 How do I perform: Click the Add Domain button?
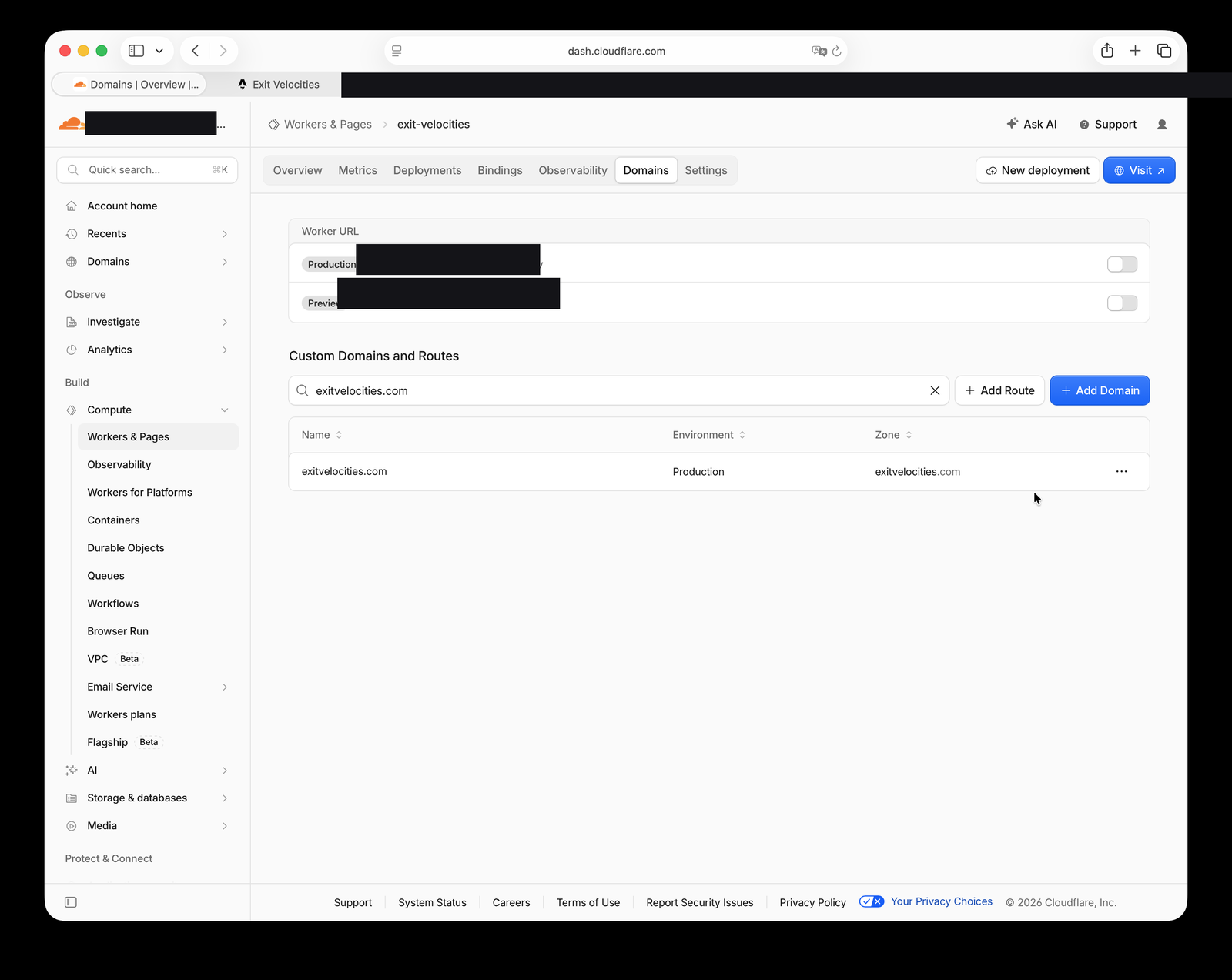[x=1100, y=390]
